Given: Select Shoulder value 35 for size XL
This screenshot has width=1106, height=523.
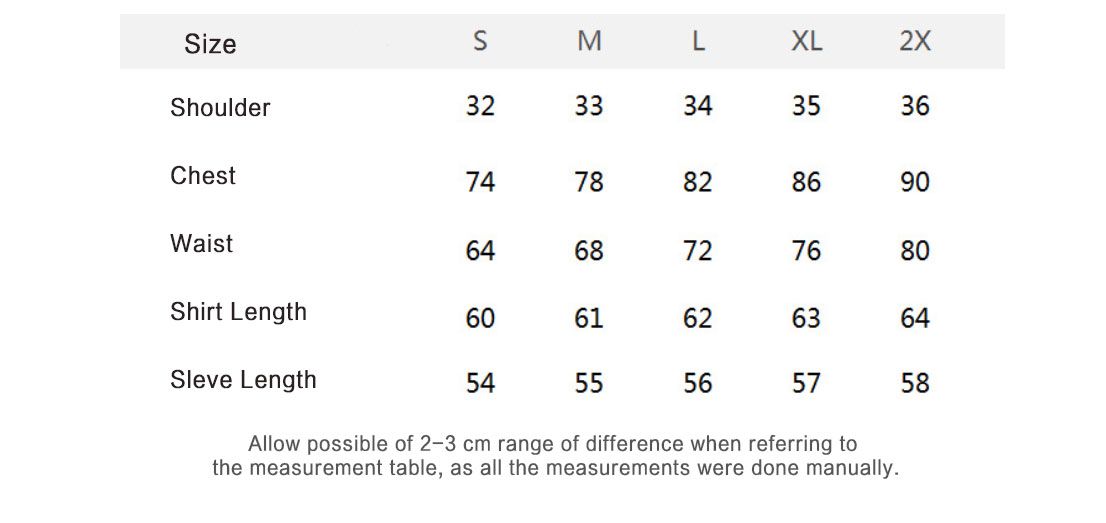Looking at the screenshot, I should coord(806,106).
